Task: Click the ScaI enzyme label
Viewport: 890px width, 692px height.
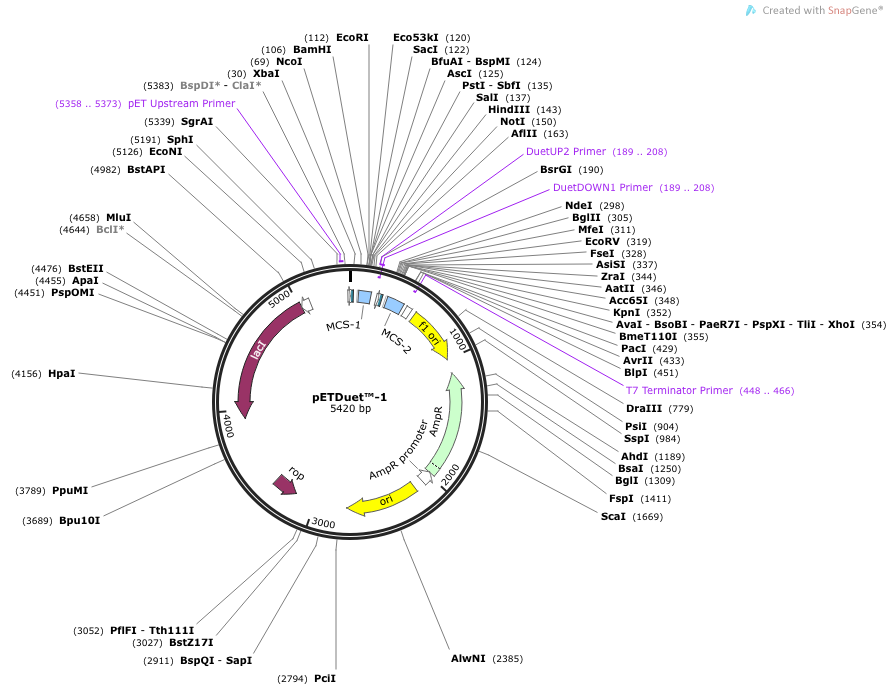Action: (x=613, y=516)
